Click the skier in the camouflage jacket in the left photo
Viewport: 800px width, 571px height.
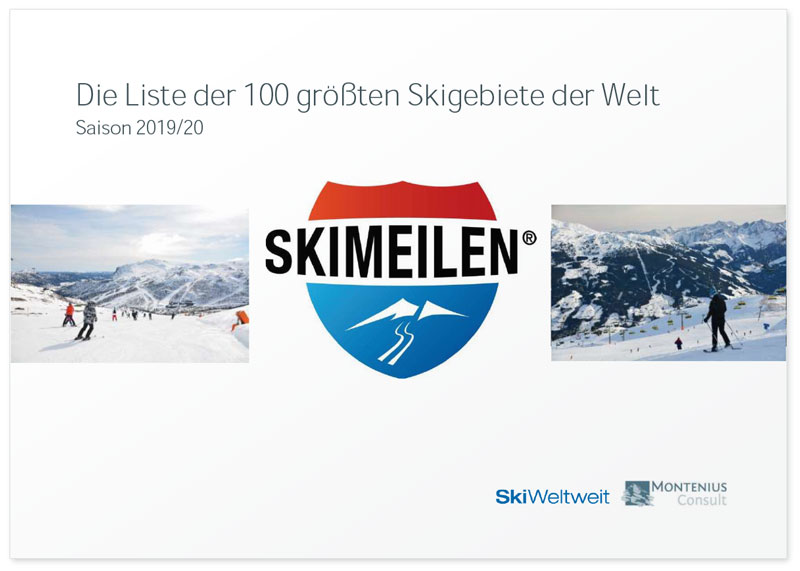[87, 321]
